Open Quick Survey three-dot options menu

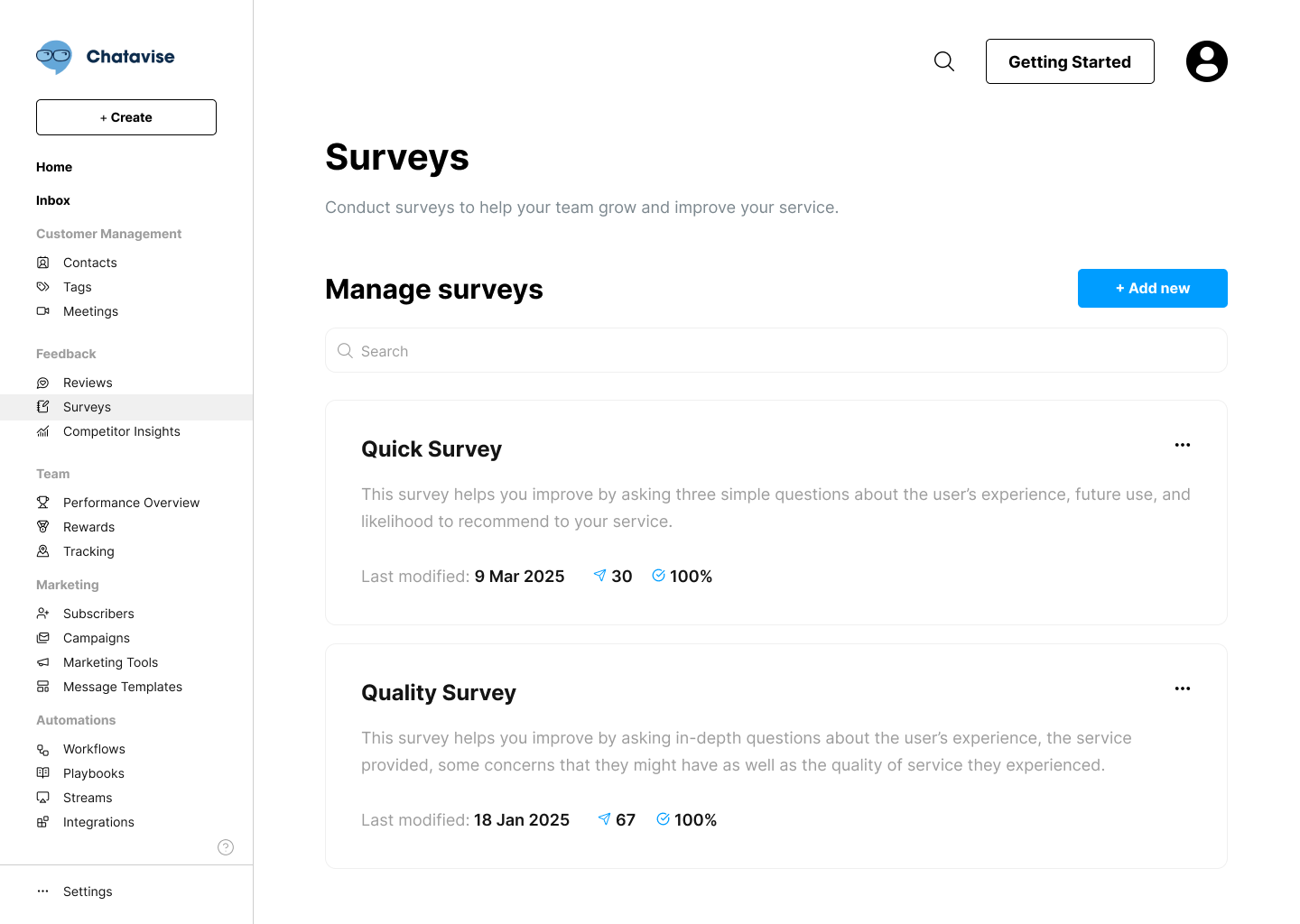pyautogui.click(x=1183, y=445)
